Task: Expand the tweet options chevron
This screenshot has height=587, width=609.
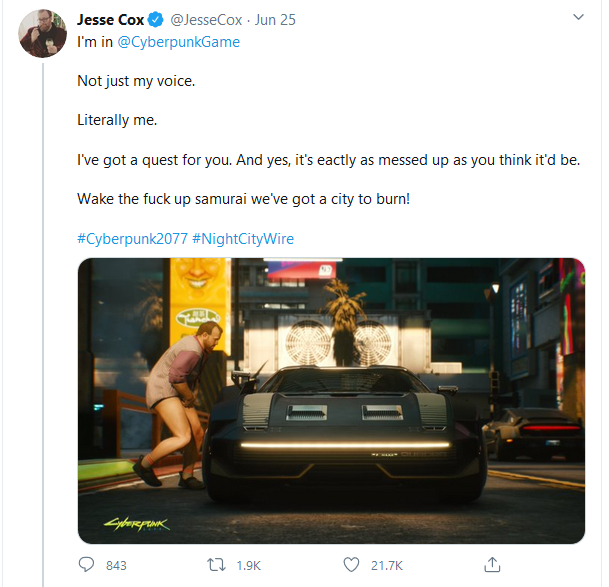Action: coord(578,17)
